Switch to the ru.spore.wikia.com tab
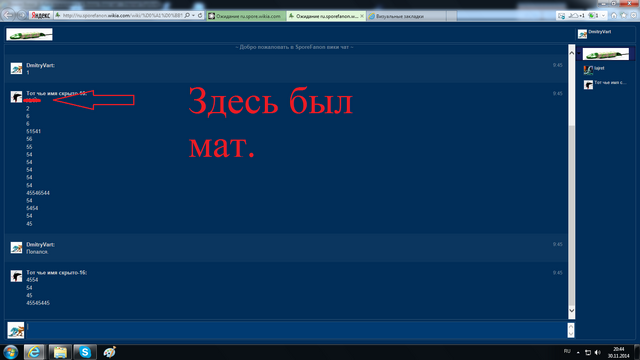The height and width of the screenshot is (360, 640). pos(246,16)
